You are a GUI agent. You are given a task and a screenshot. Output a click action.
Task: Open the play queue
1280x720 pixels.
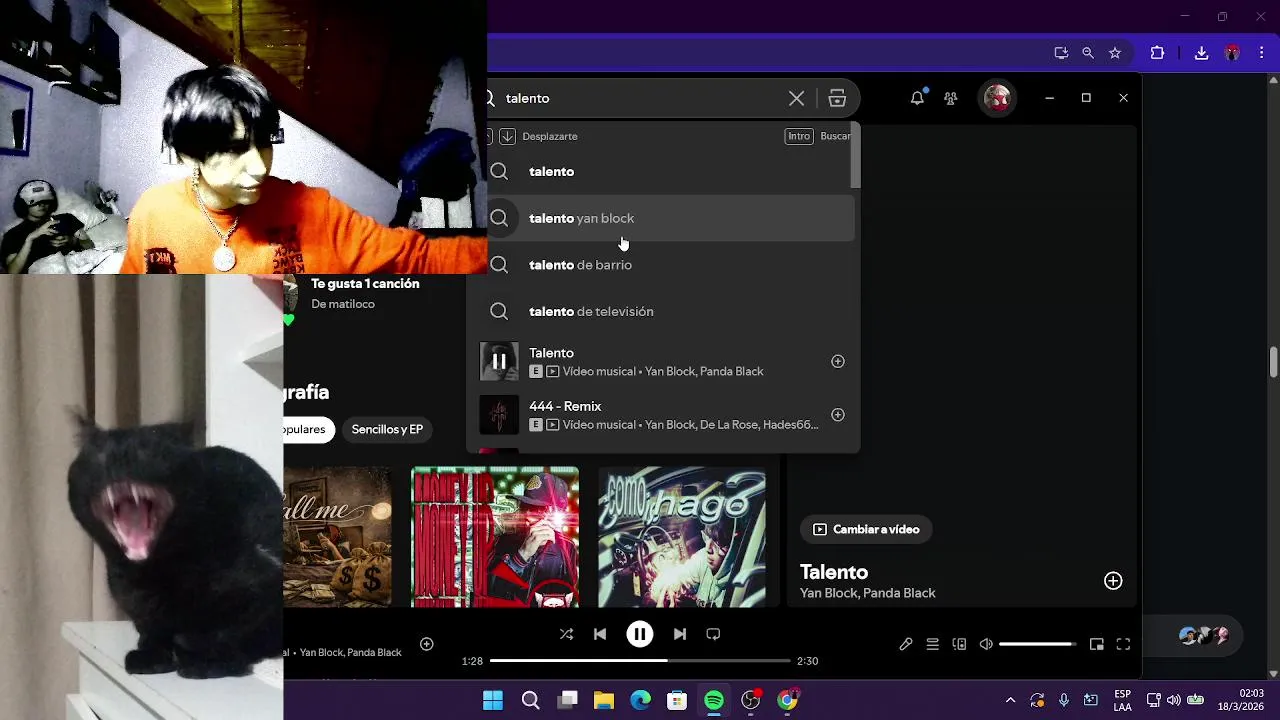(932, 644)
